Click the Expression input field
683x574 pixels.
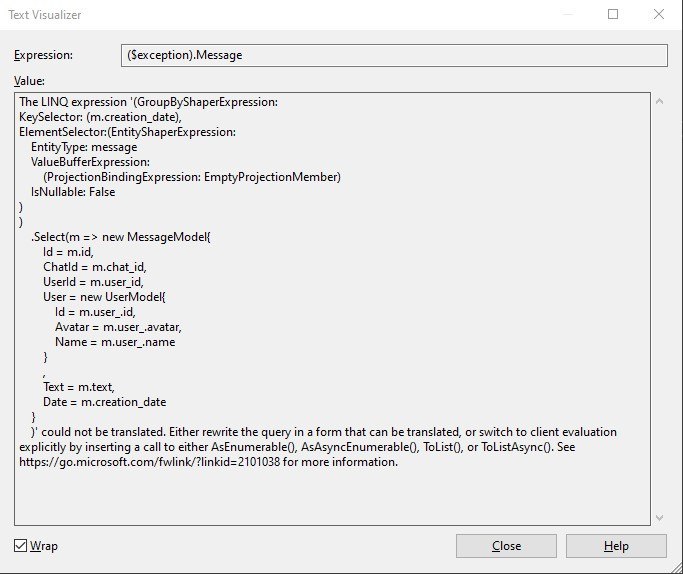coord(394,55)
